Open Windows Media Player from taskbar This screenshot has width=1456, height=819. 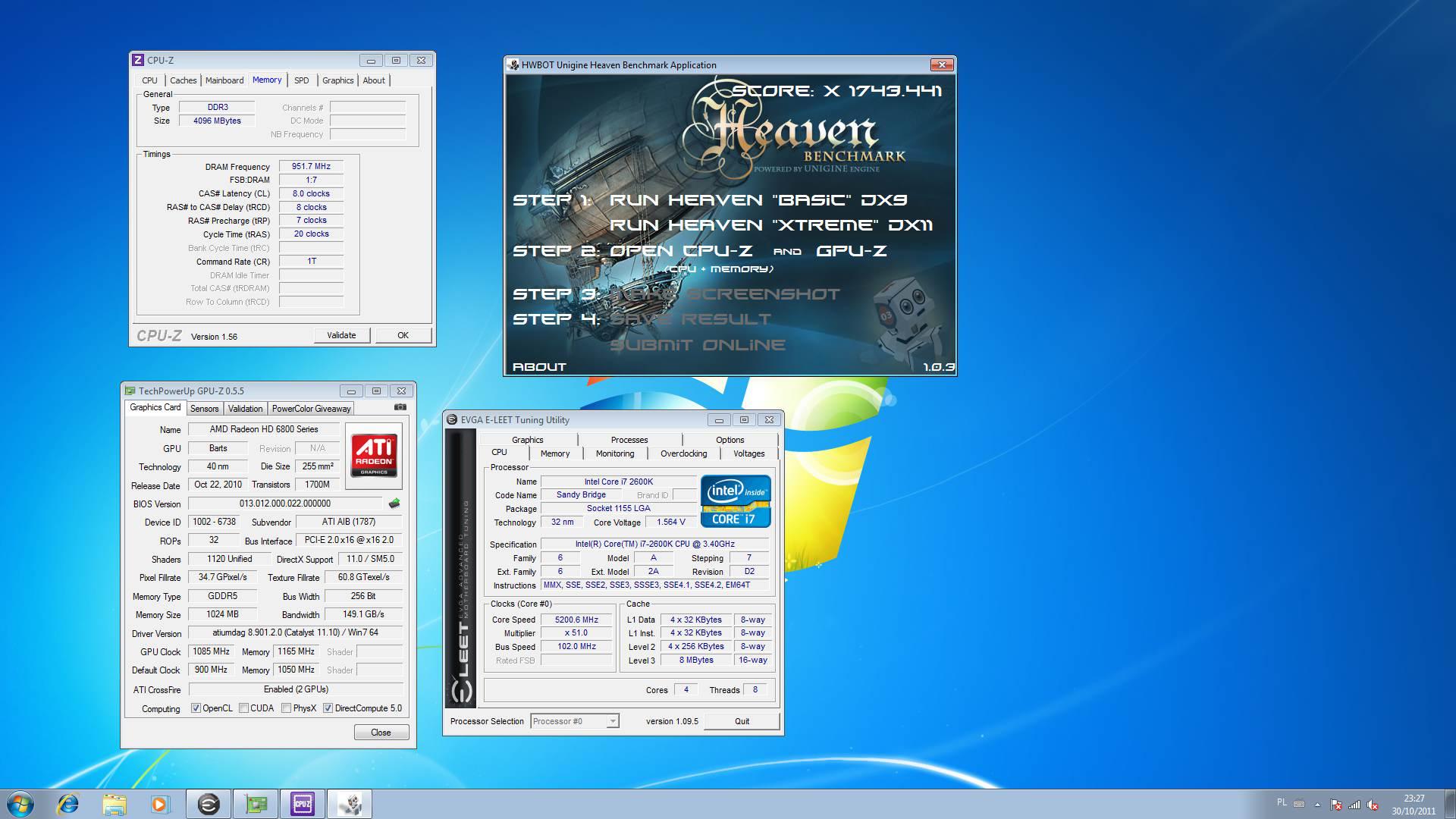coord(160,804)
